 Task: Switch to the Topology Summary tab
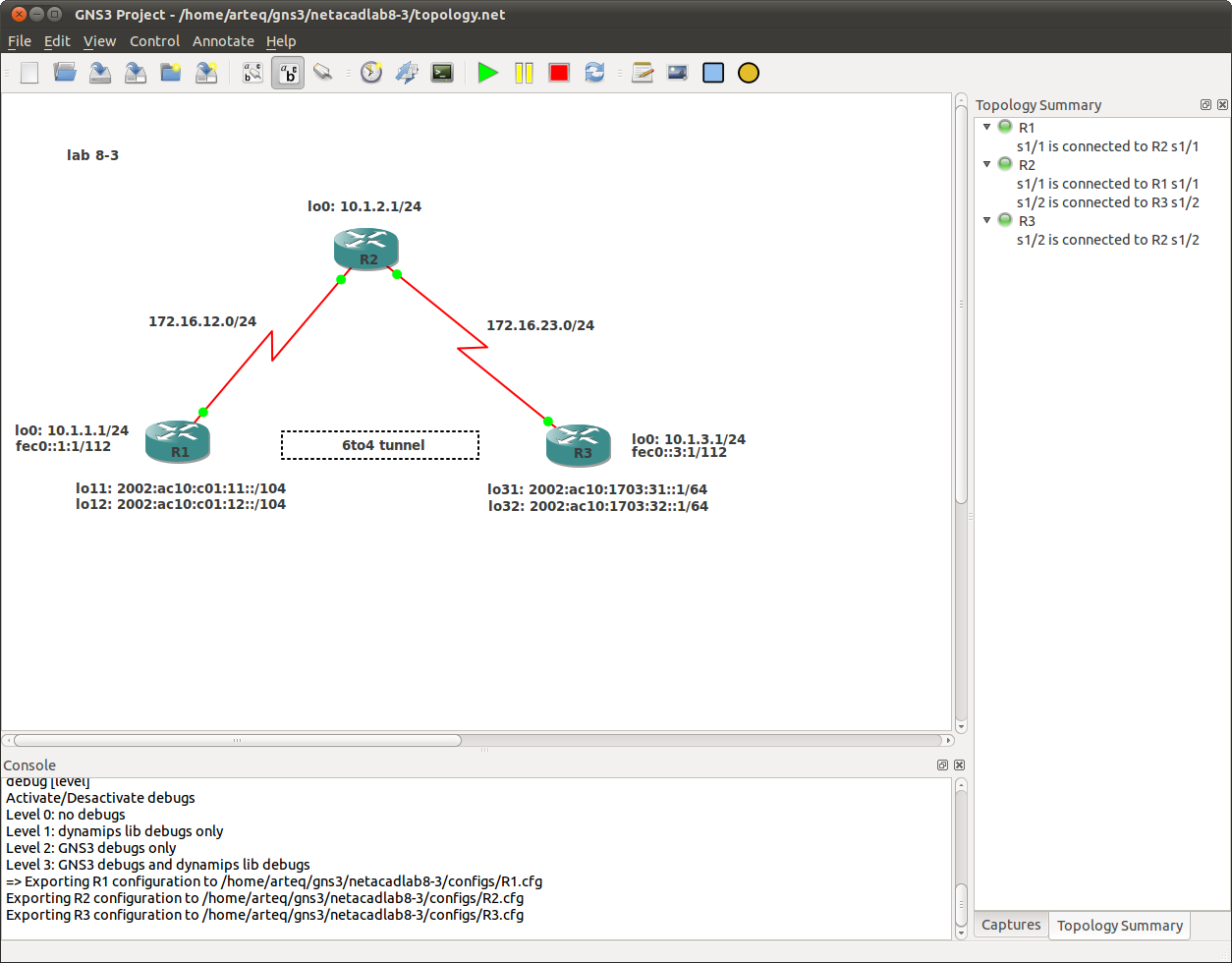tap(1119, 926)
